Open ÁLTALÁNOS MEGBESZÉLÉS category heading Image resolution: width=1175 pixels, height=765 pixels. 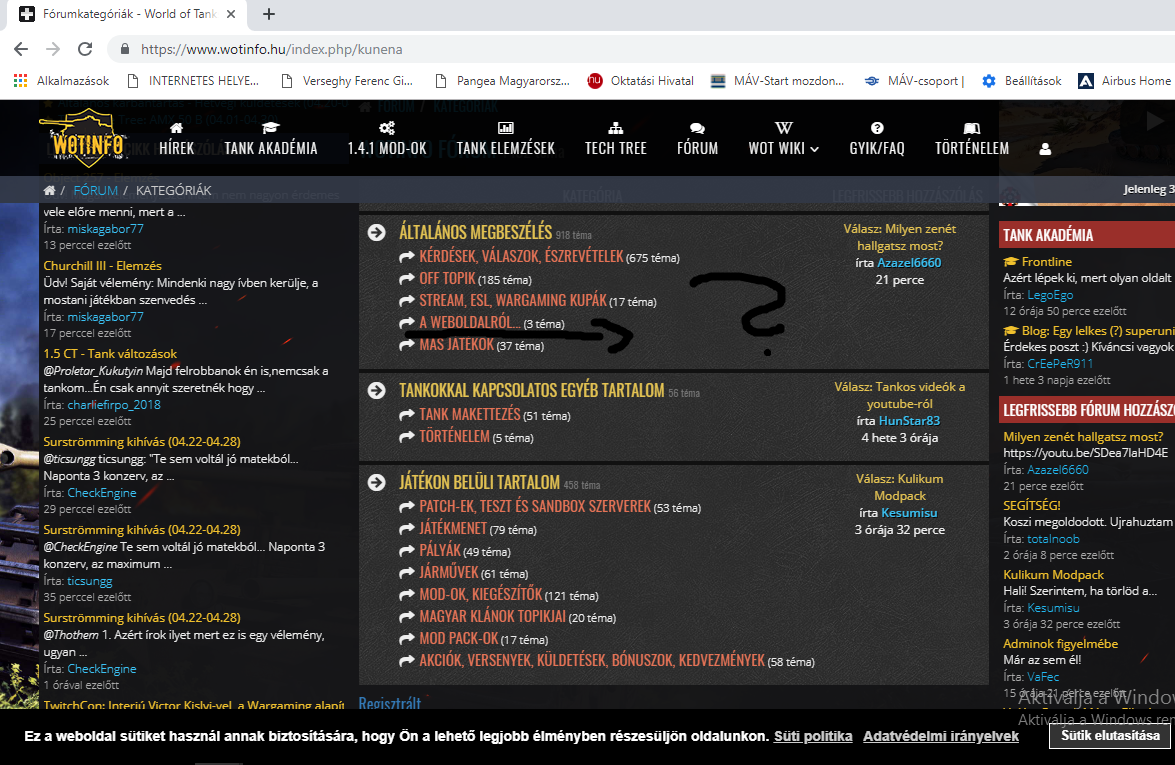click(475, 232)
